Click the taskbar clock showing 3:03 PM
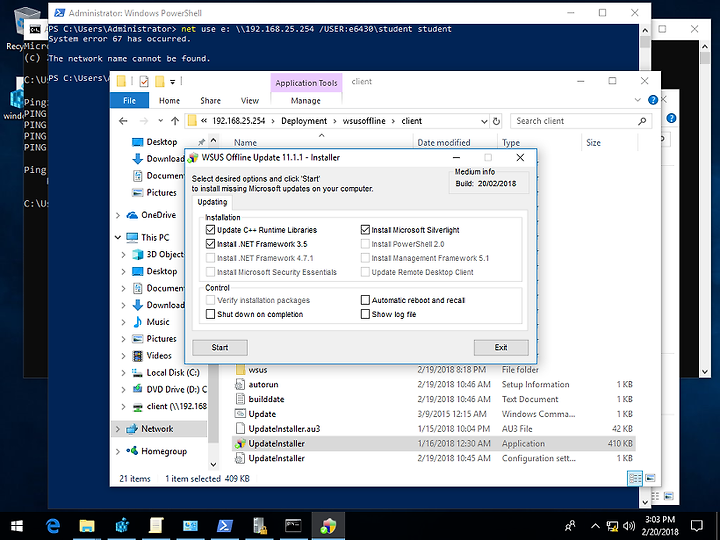 point(660,526)
